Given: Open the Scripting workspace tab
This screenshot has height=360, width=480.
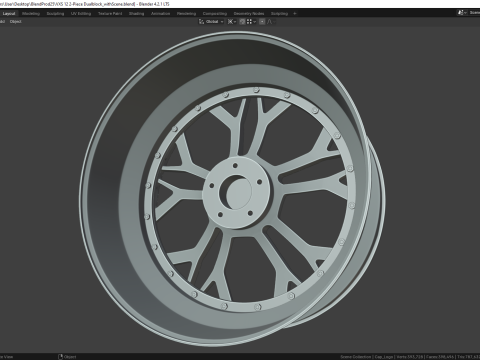Looking at the screenshot, I should (x=279, y=14).
